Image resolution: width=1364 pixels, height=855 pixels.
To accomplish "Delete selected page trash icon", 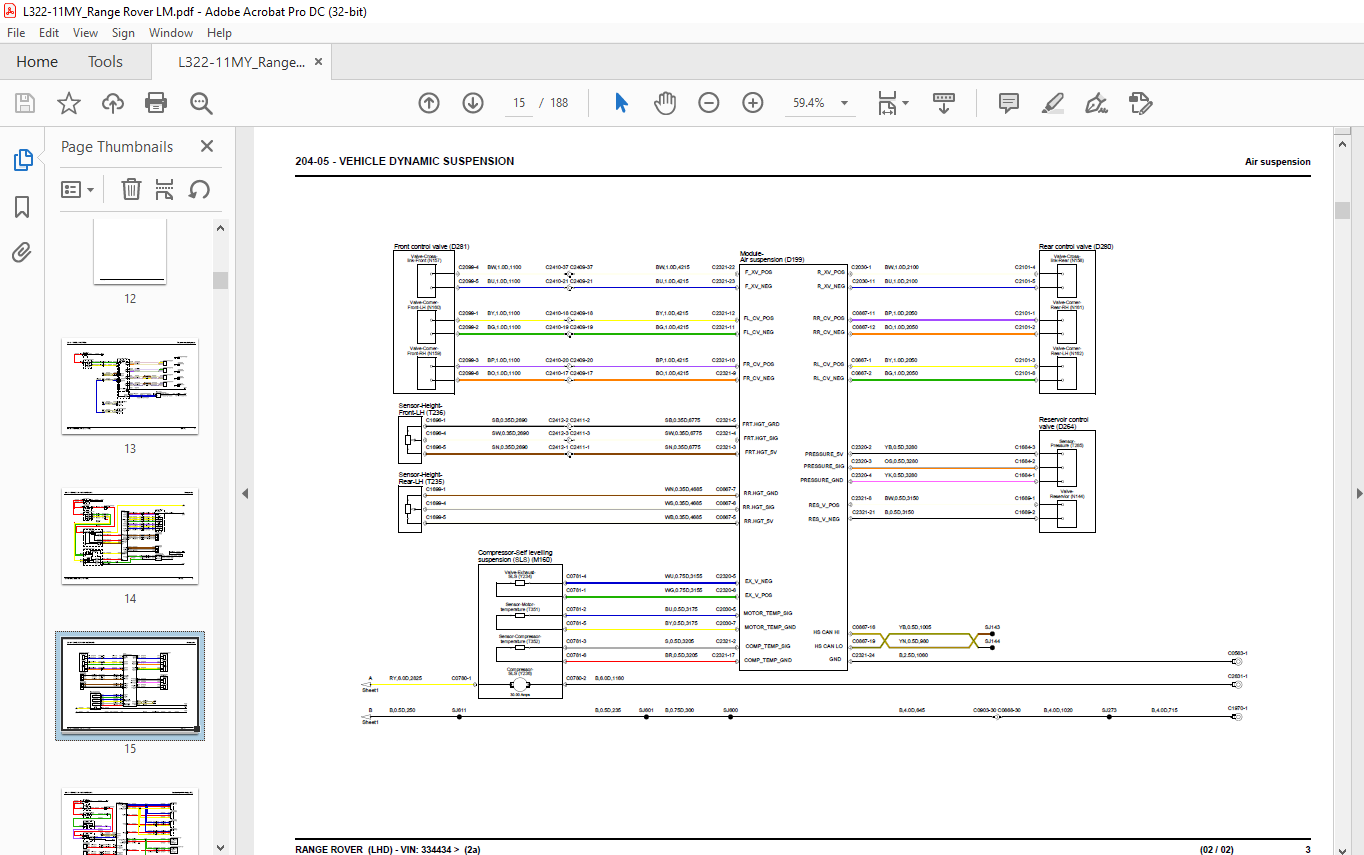I will pos(131,189).
